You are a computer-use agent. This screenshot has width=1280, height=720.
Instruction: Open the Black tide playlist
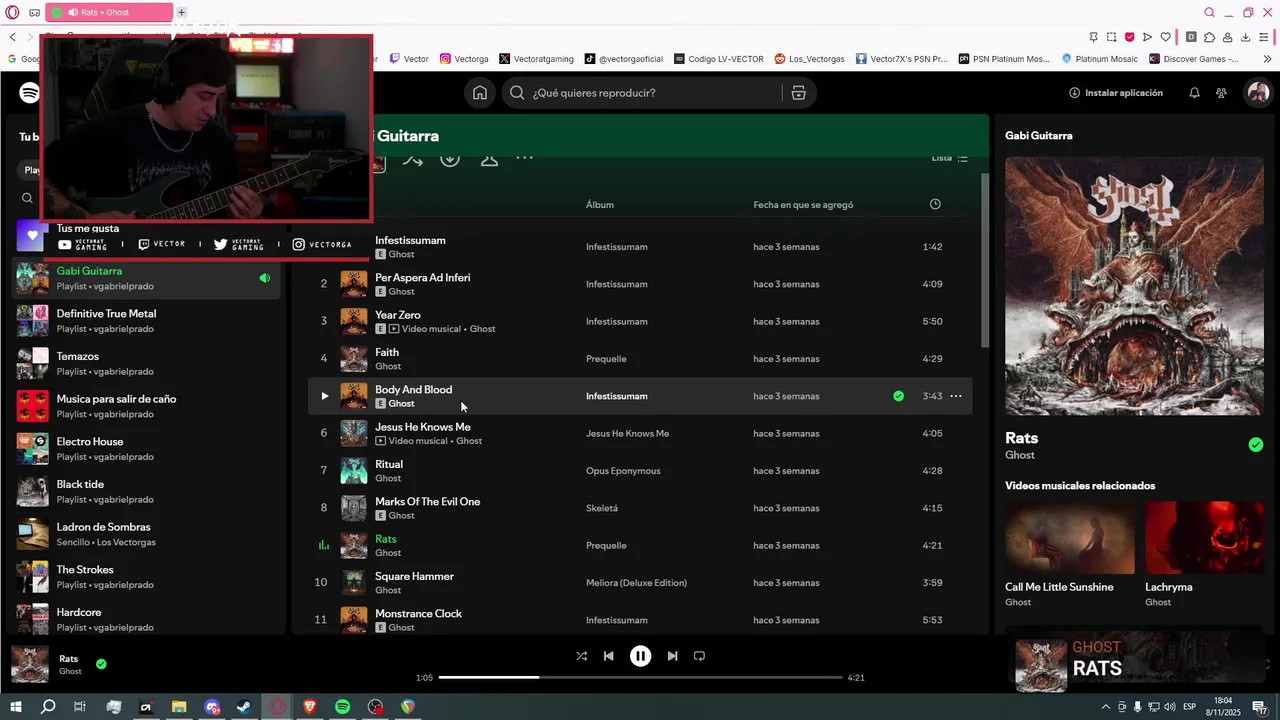pyautogui.click(x=146, y=492)
